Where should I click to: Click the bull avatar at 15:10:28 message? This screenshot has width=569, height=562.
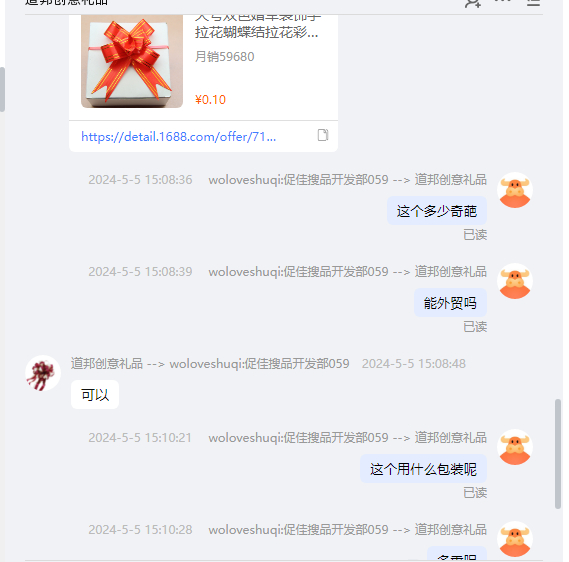[x=515, y=539]
